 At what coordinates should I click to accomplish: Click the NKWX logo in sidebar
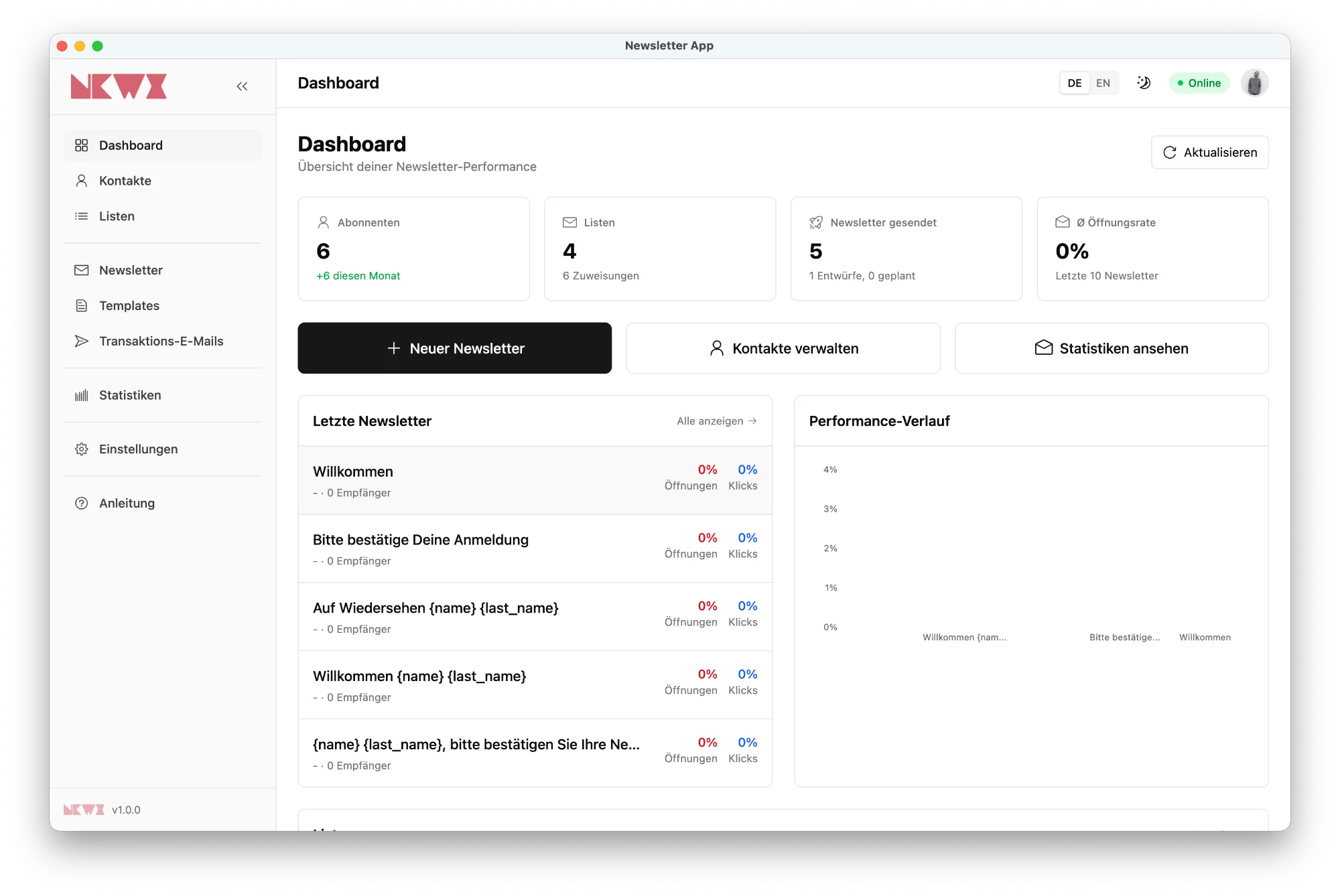point(119,86)
